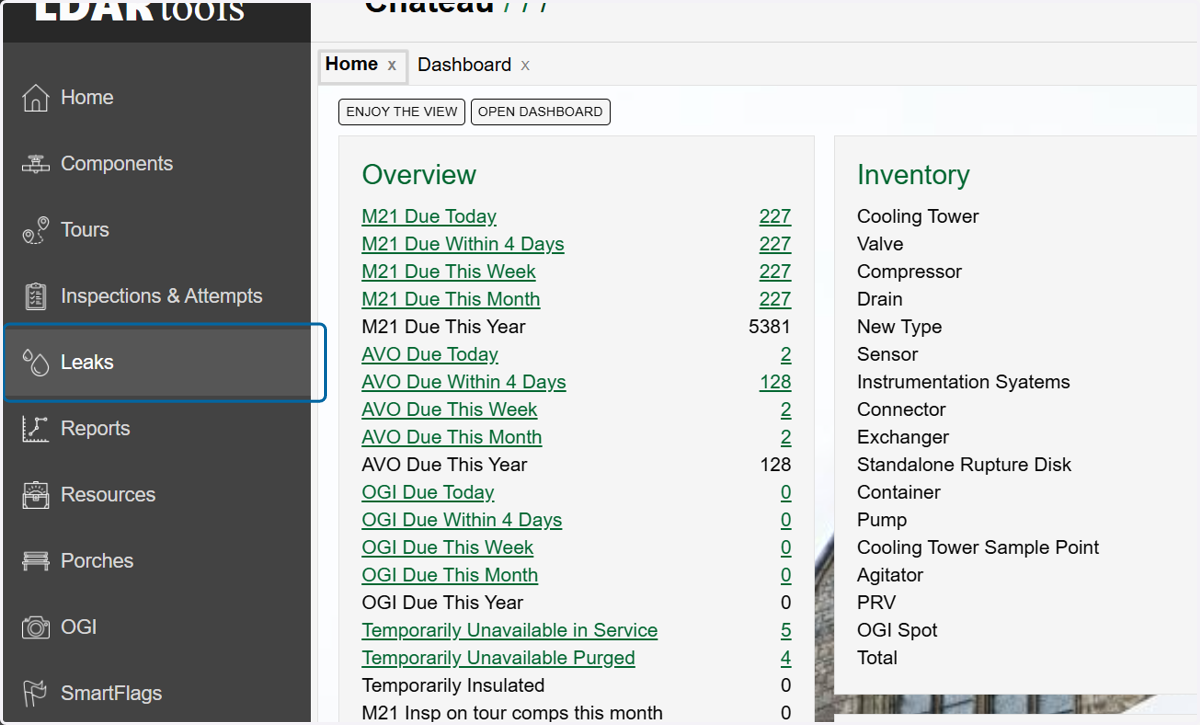Click count 0 beside OGI Due Today
The width and height of the screenshot is (1200, 725).
click(x=786, y=493)
